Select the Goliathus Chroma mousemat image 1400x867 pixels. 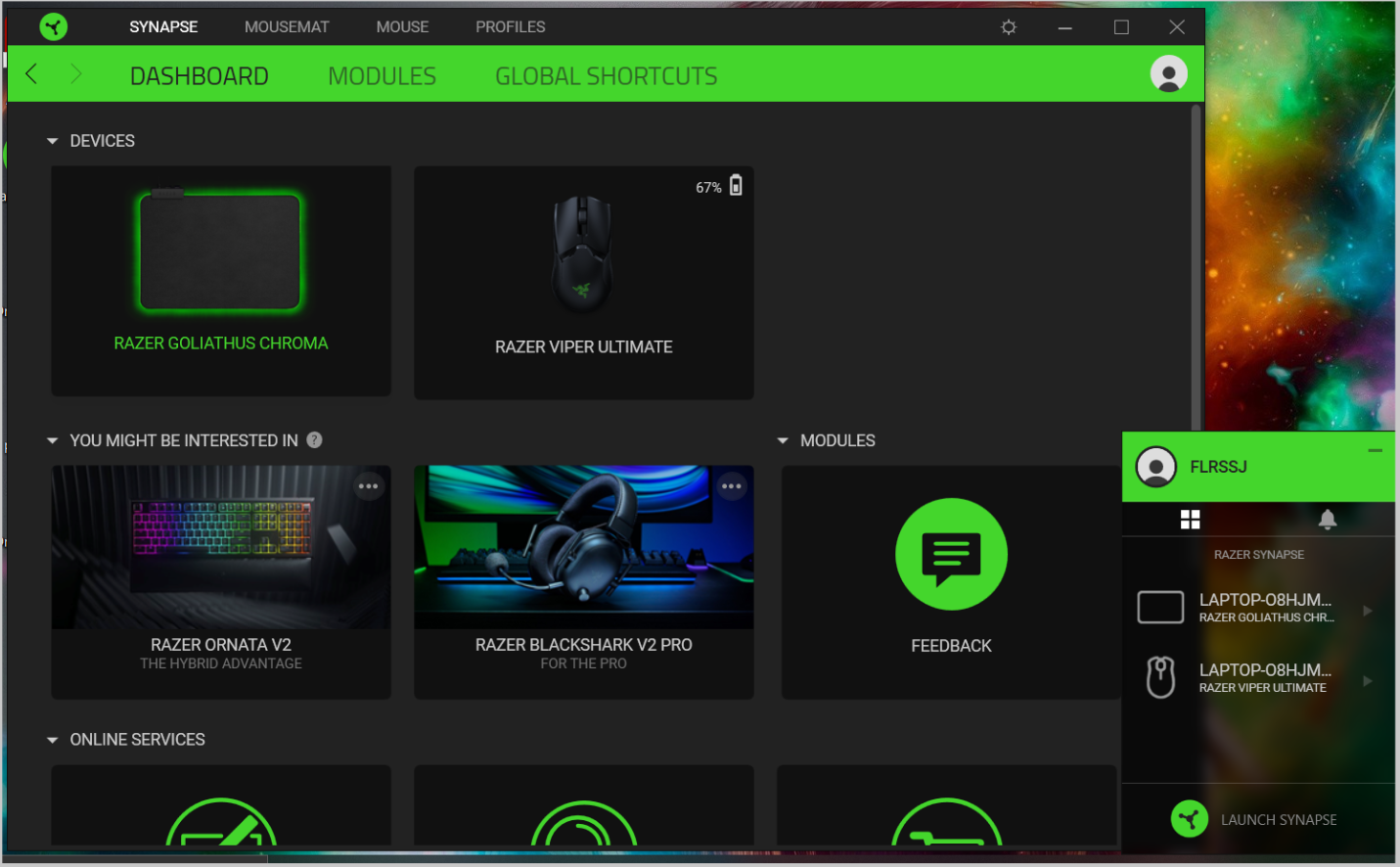pyautogui.click(x=220, y=251)
